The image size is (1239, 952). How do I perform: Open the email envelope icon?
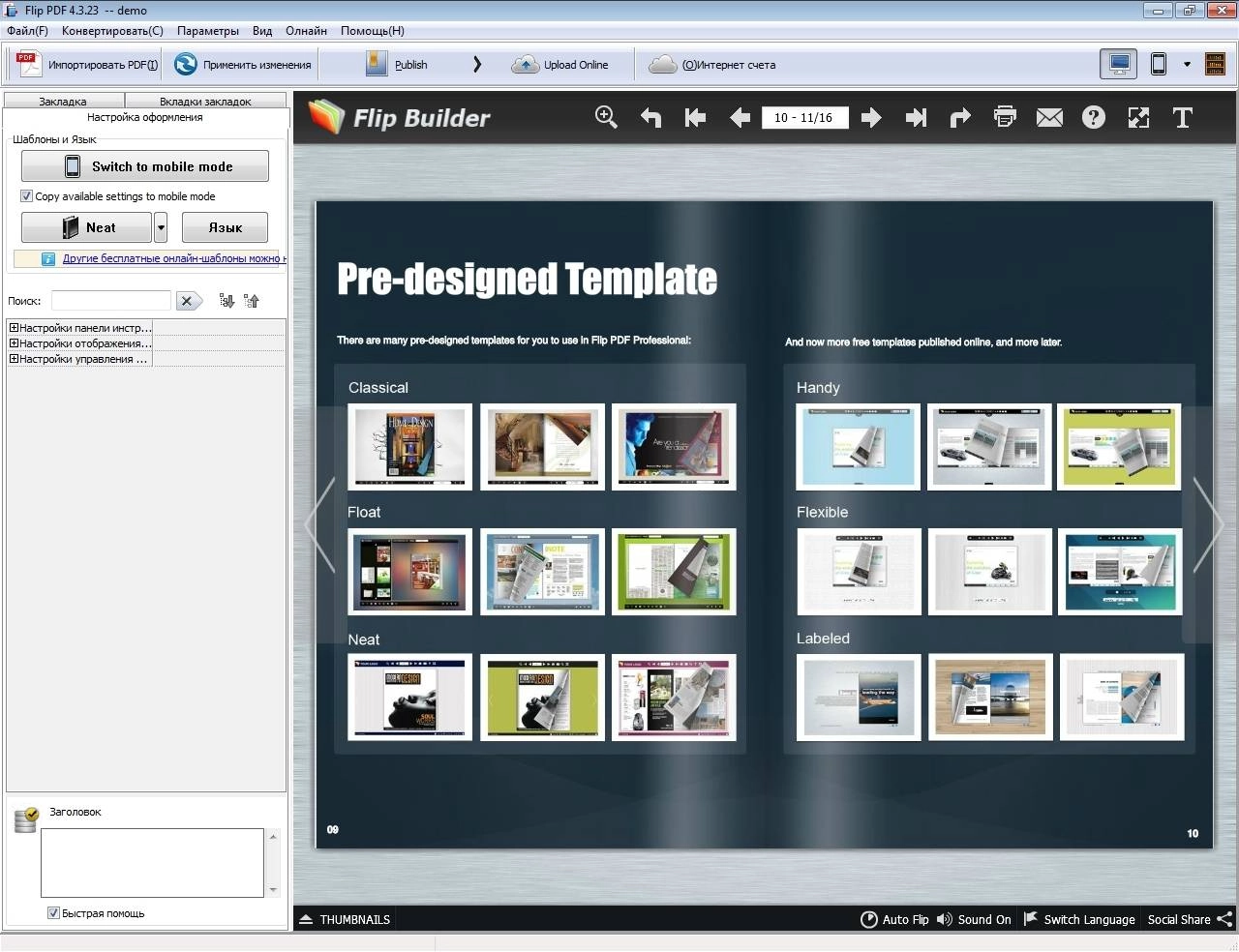coord(1049,117)
